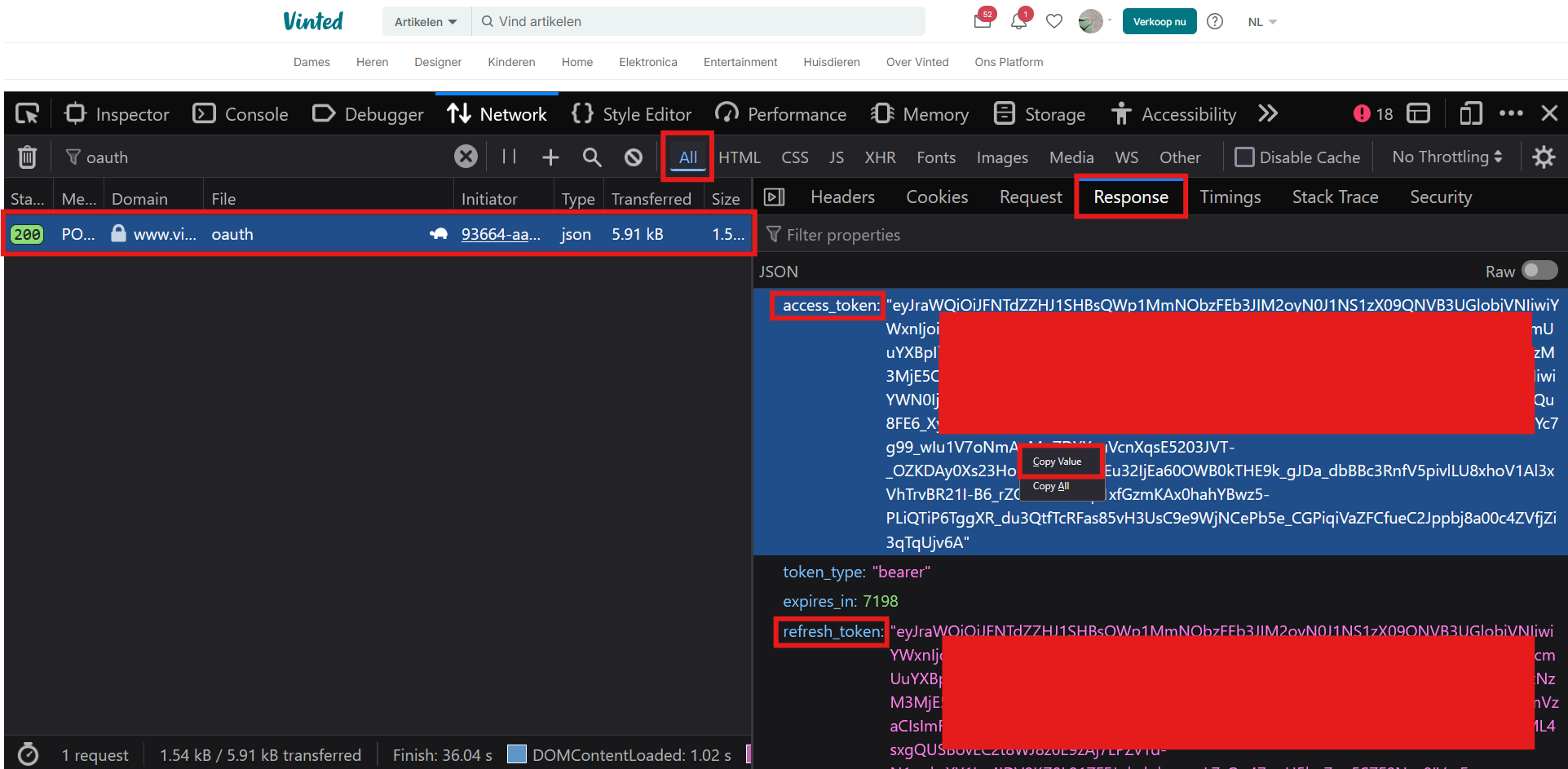Screen dimensions: 1568x769
Task: Open the Artikelen search category dropdown
Action: click(426, 22)
